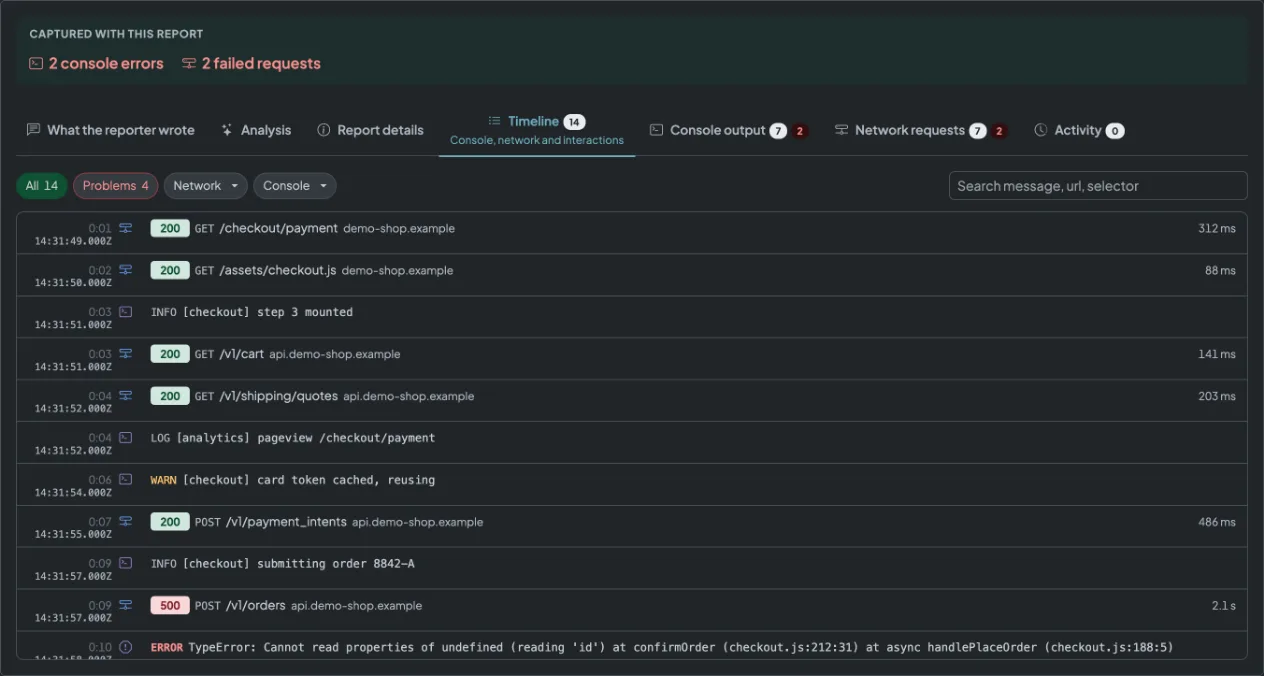Image resolution: width=1264 pixels, height=676 pixels.
Task: Click the list icon beside Timeline
Action: (494, 121)
